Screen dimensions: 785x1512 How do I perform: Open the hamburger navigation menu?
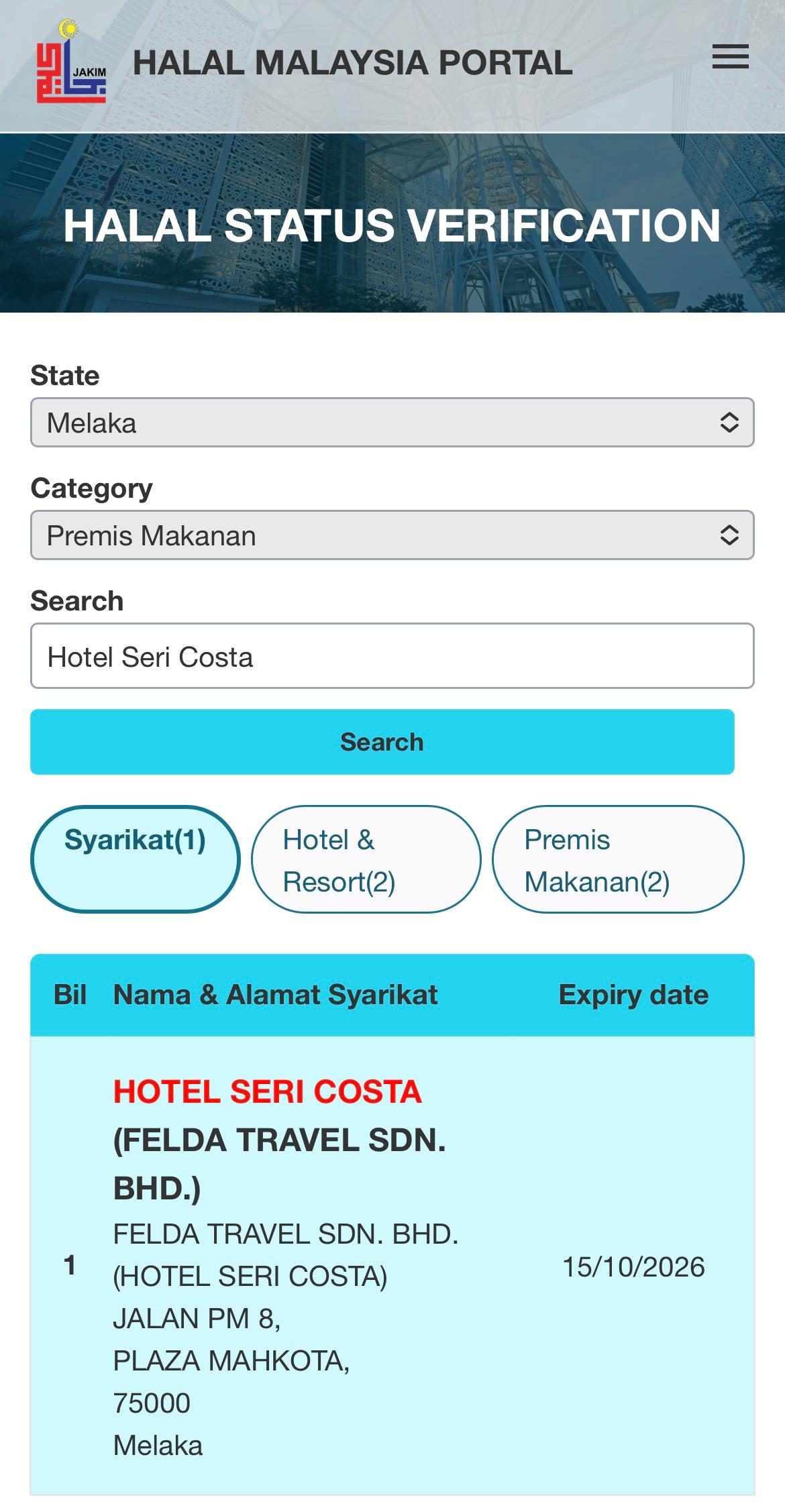730,57
